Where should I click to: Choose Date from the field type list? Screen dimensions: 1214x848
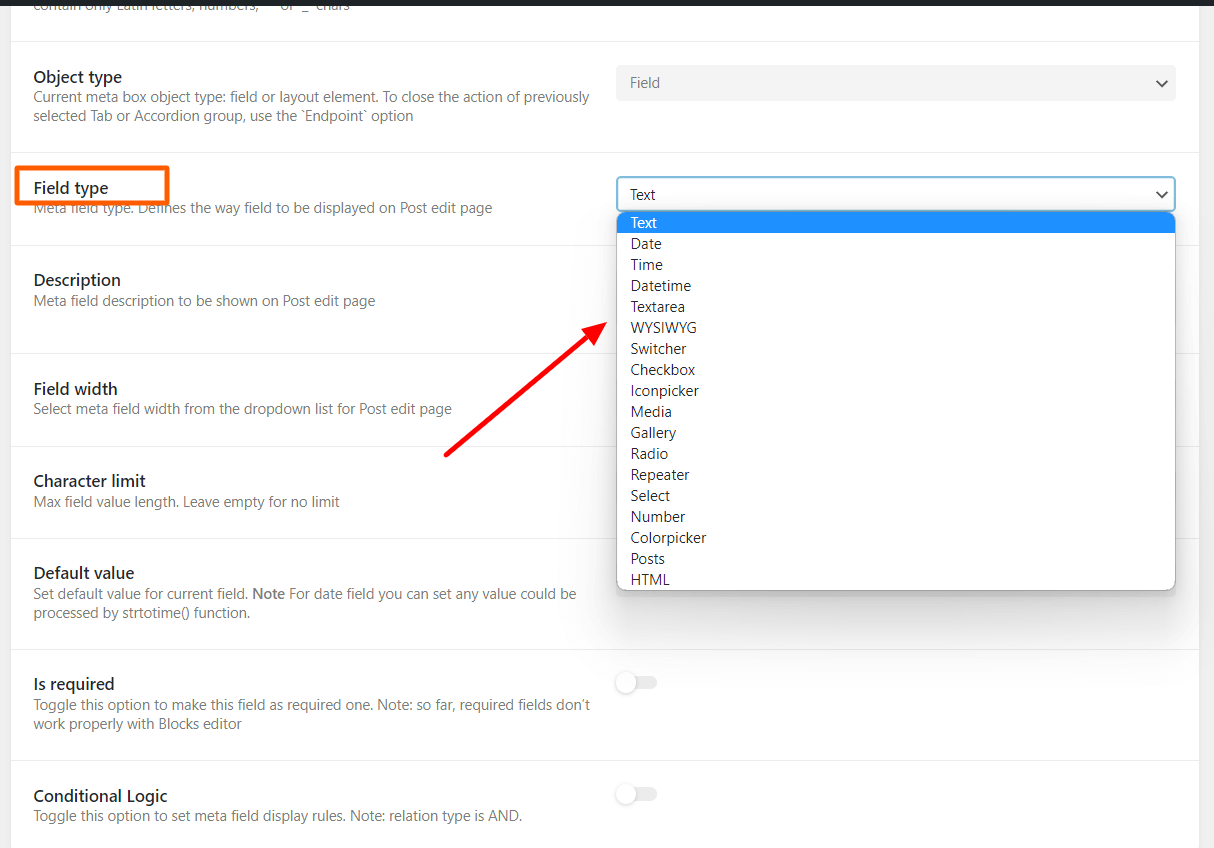coord(895,244)
